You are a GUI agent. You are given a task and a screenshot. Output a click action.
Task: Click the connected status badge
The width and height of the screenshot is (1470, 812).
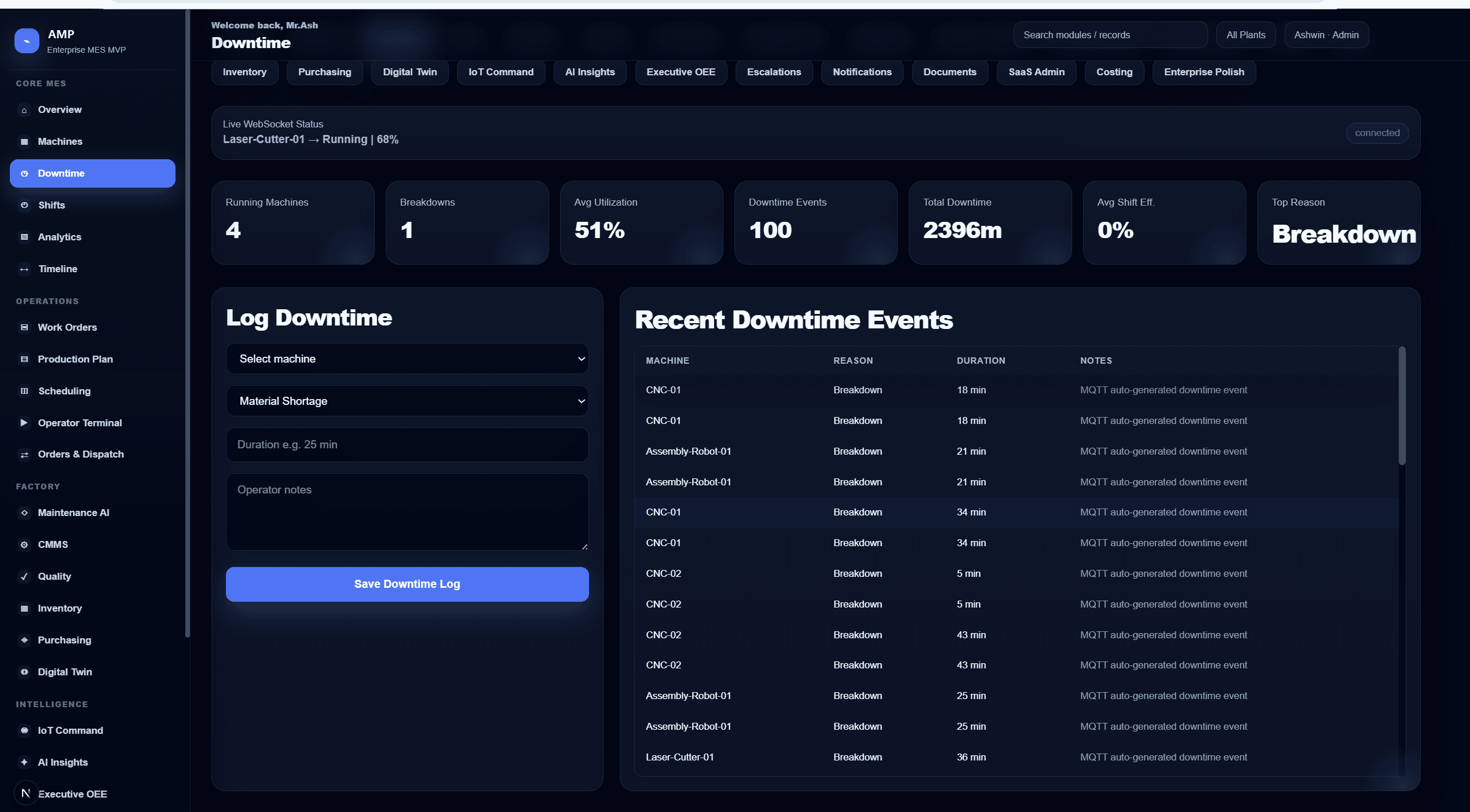point(1377,133)
